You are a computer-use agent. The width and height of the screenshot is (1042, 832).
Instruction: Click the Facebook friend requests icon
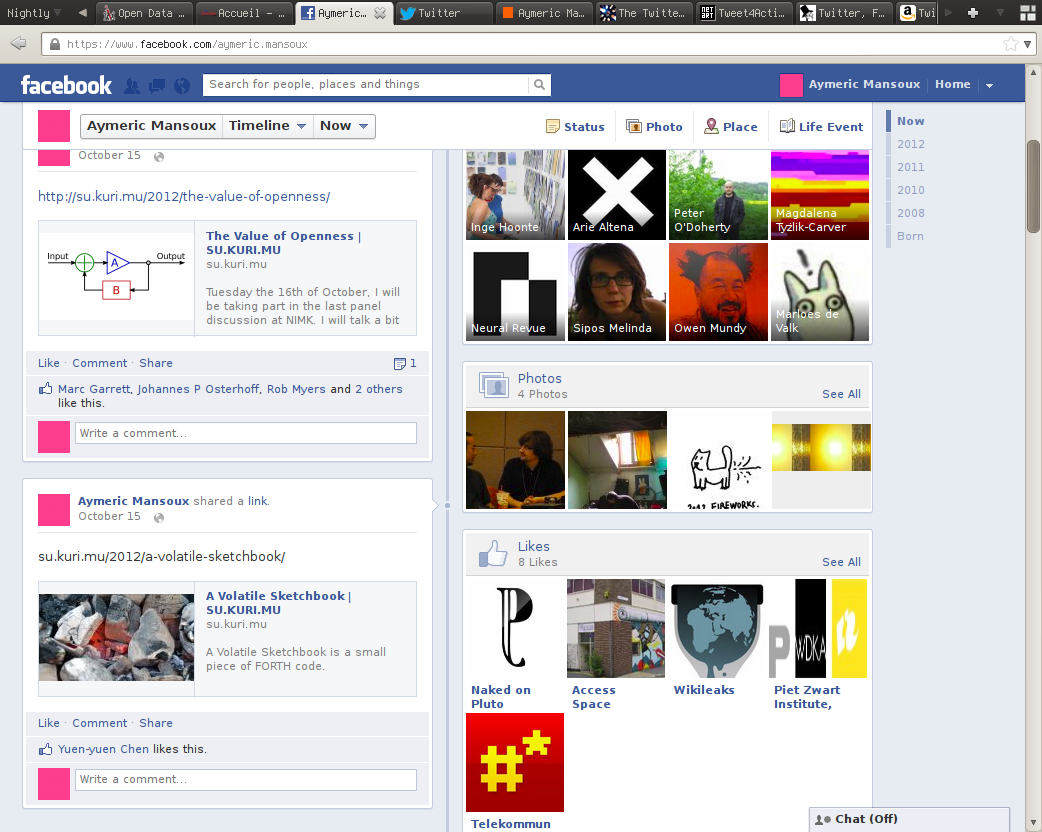(x=132, y=86)
